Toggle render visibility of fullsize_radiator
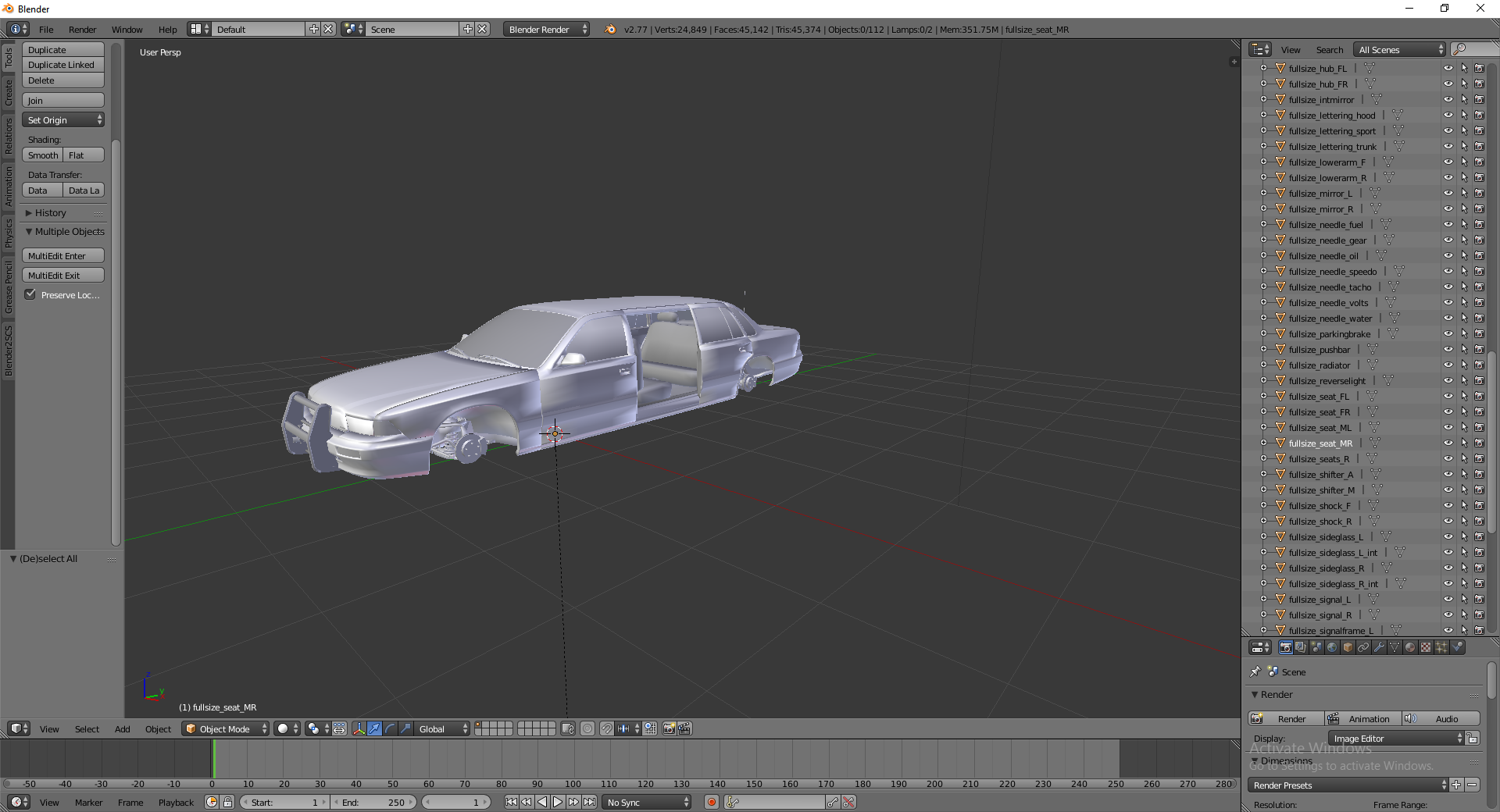Screen dimensions: 1500x812 click(1479, 365)
